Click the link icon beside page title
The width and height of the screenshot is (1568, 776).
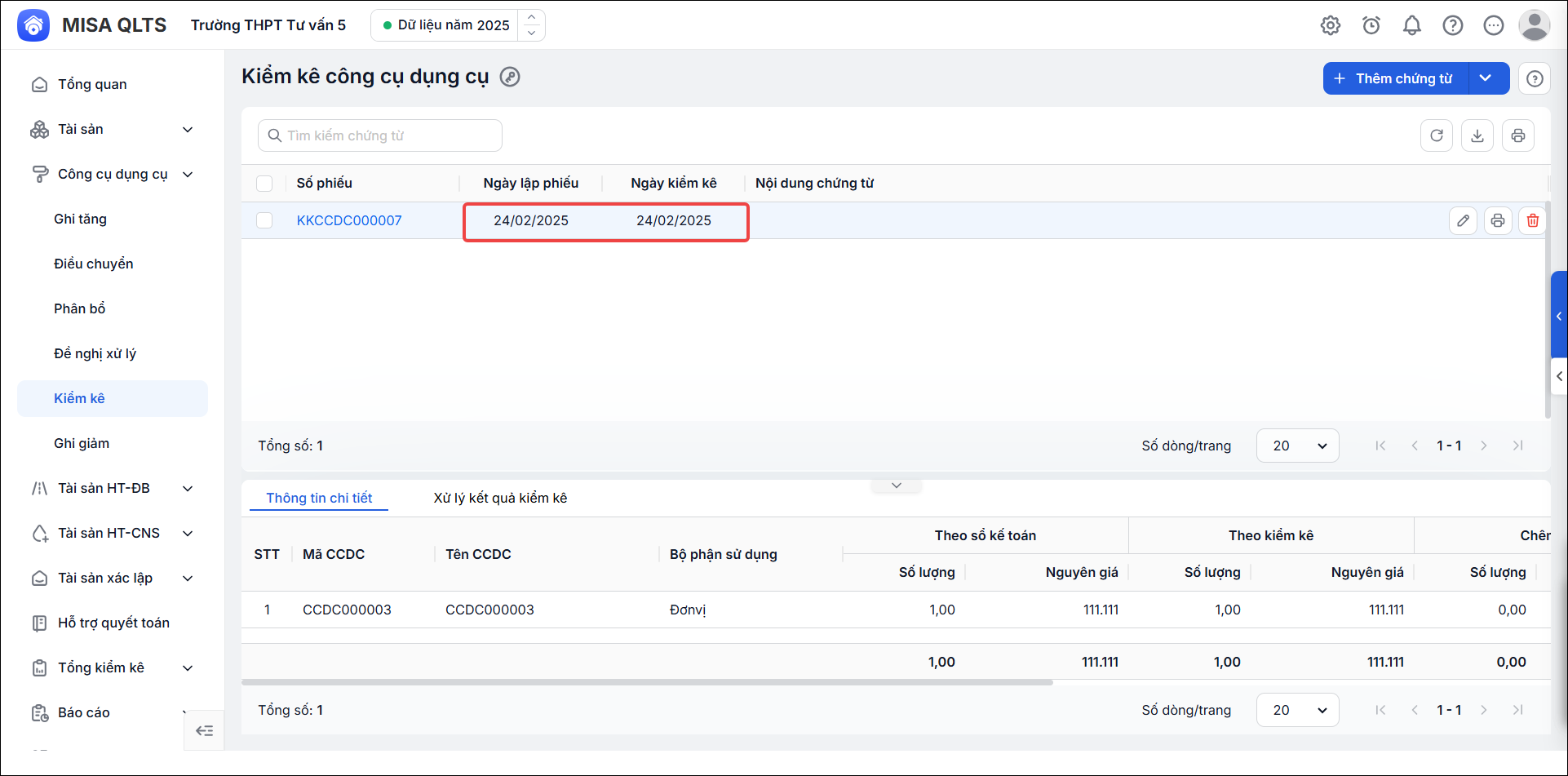(x=510, y=77)
